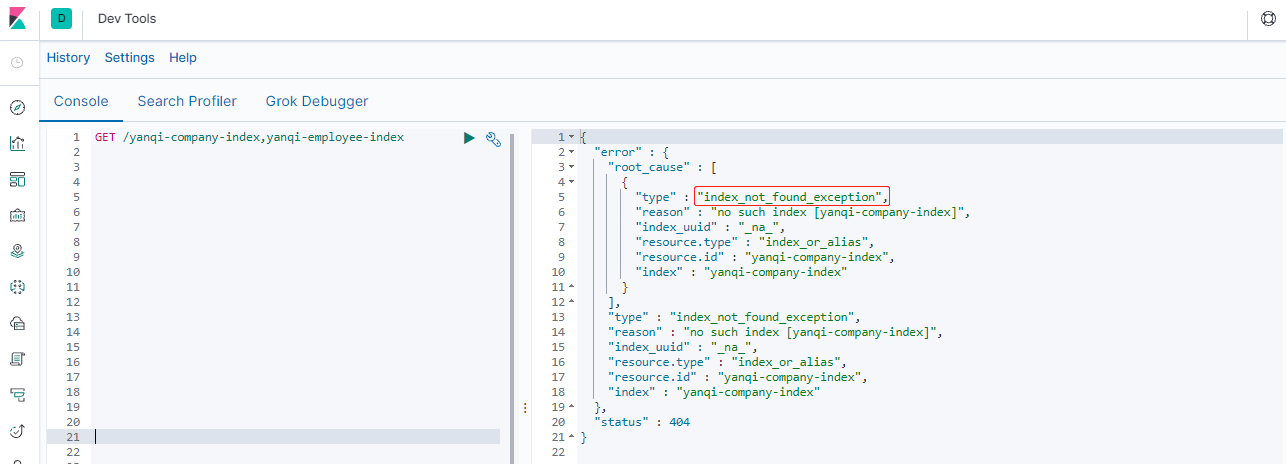
Task: Show recently viewed items clock icon
Action: click(x=17, y=62)
